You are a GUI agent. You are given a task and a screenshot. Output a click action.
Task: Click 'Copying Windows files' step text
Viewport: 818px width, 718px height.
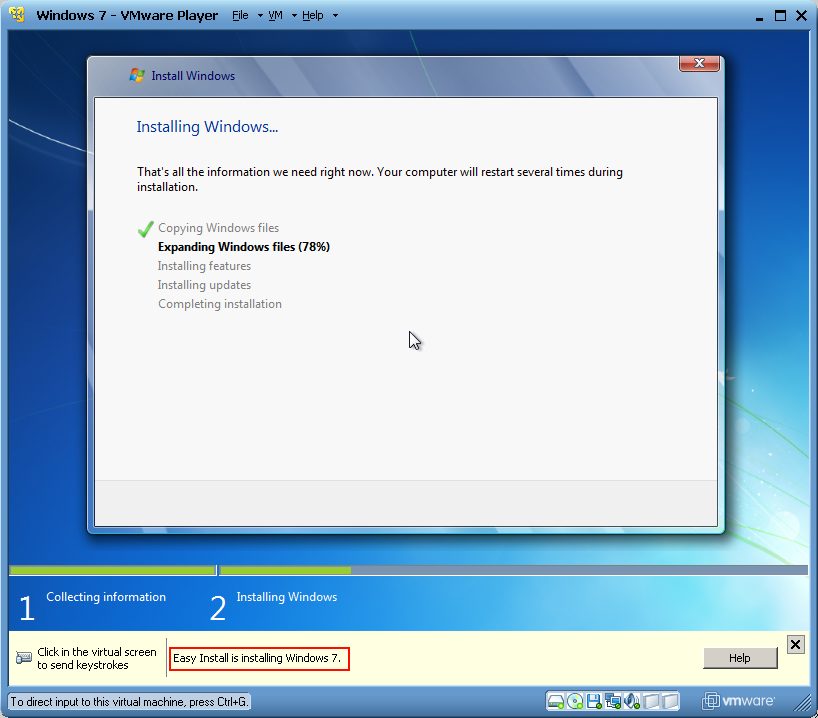[218, 228]
